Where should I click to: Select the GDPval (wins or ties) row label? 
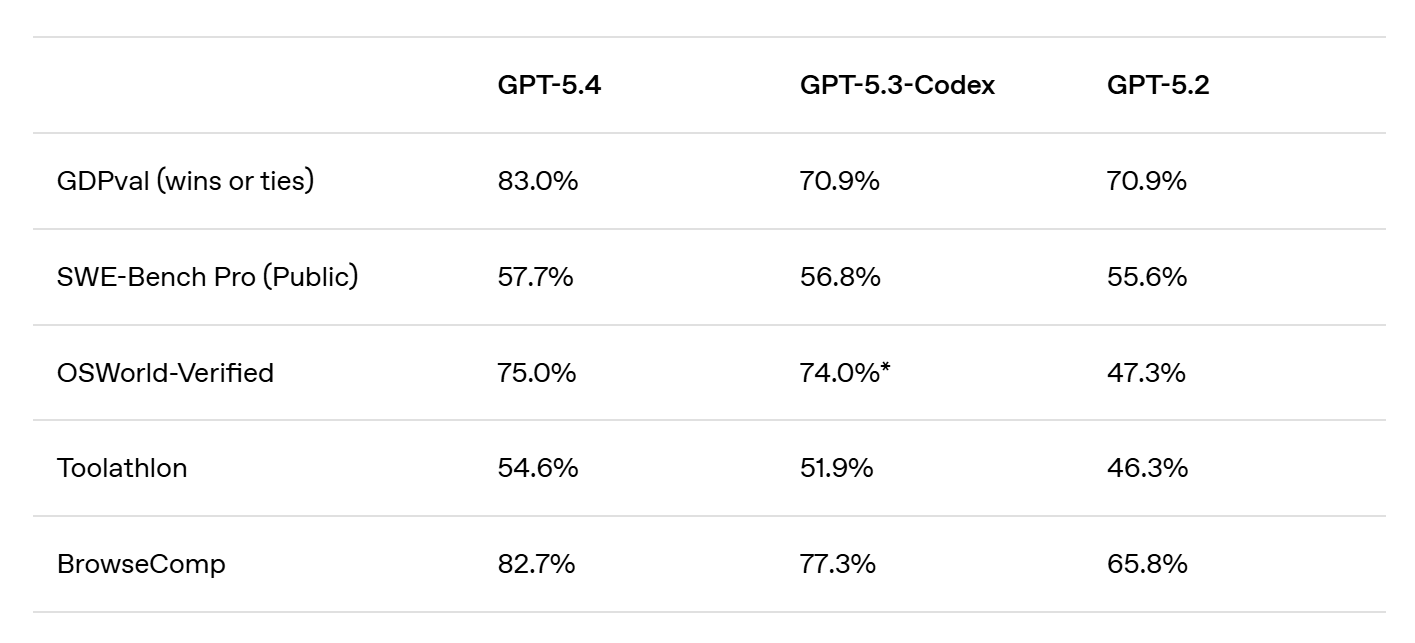[x=185, y=181]
